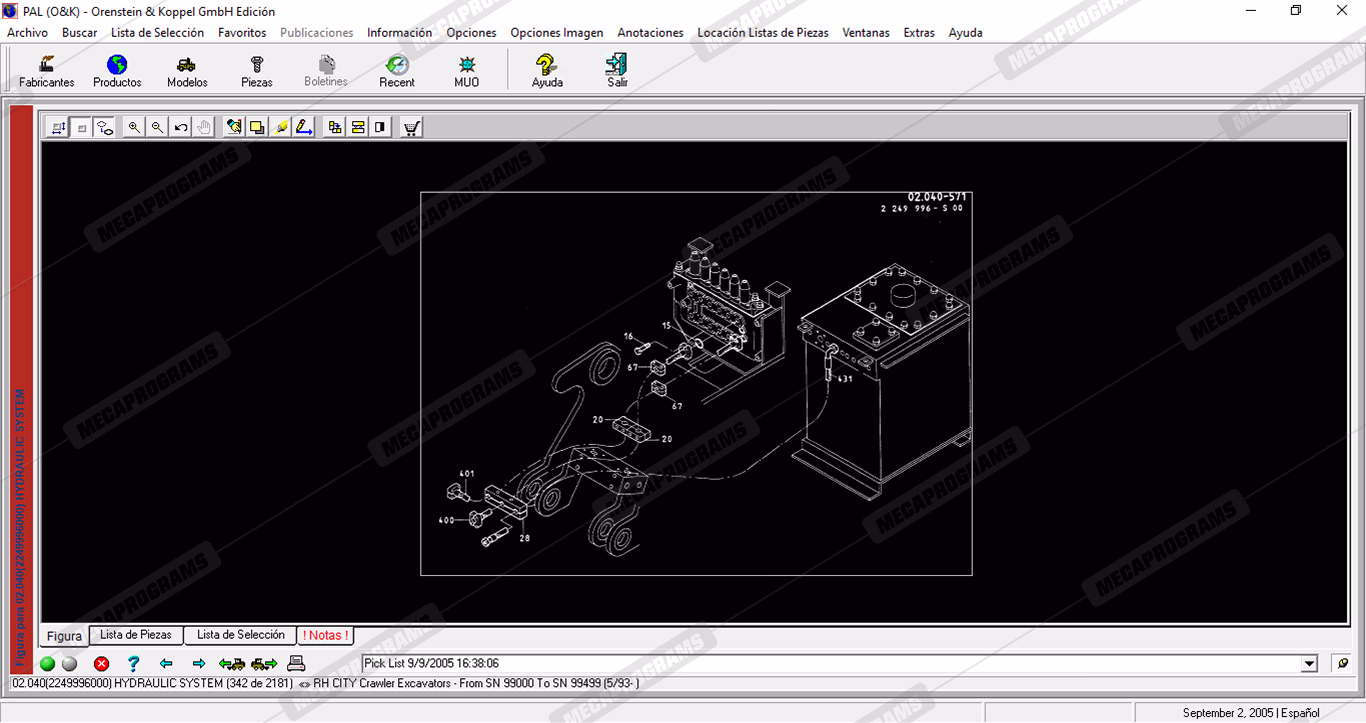The width and height of the screenshot is (1366, 723).
Task: Open the Opciones Imagen menu
Action: [x=556, y=33]
